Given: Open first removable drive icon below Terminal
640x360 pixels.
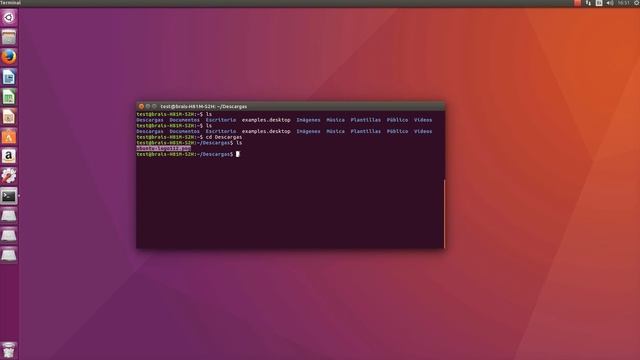Looking at the screenshot, I should click(9, 216).
